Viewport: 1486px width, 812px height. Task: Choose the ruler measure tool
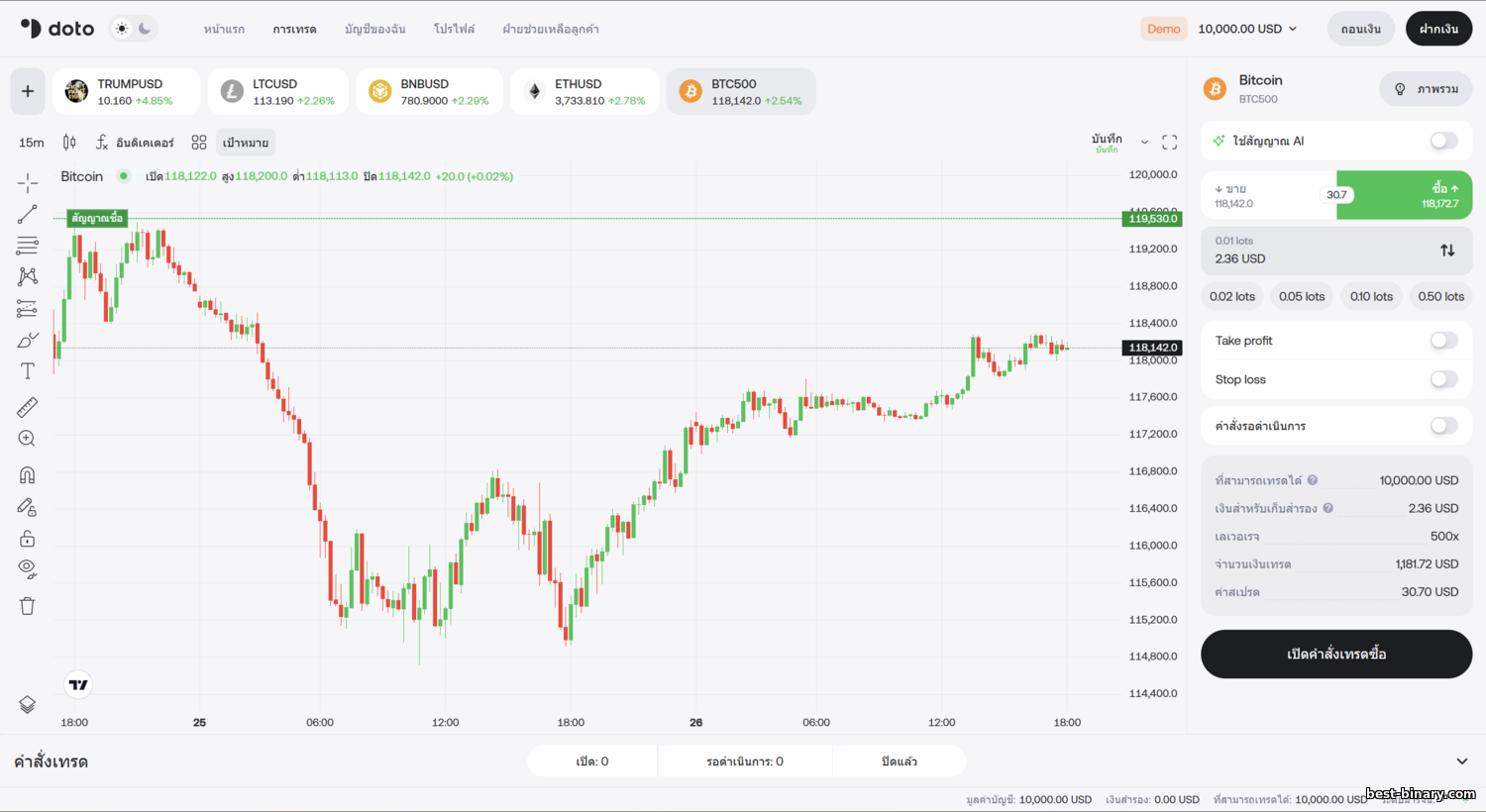click(28, 407)
